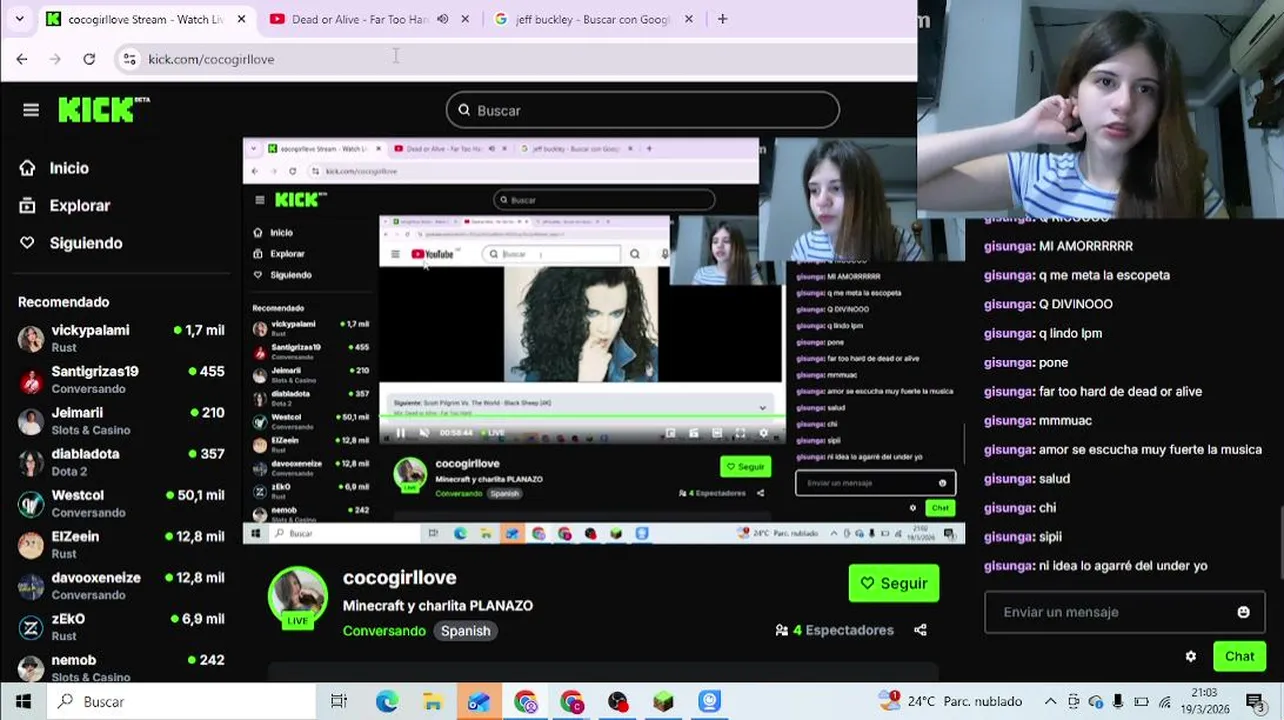Open Siguiendo in the Kick sidebar

point(71,242)
